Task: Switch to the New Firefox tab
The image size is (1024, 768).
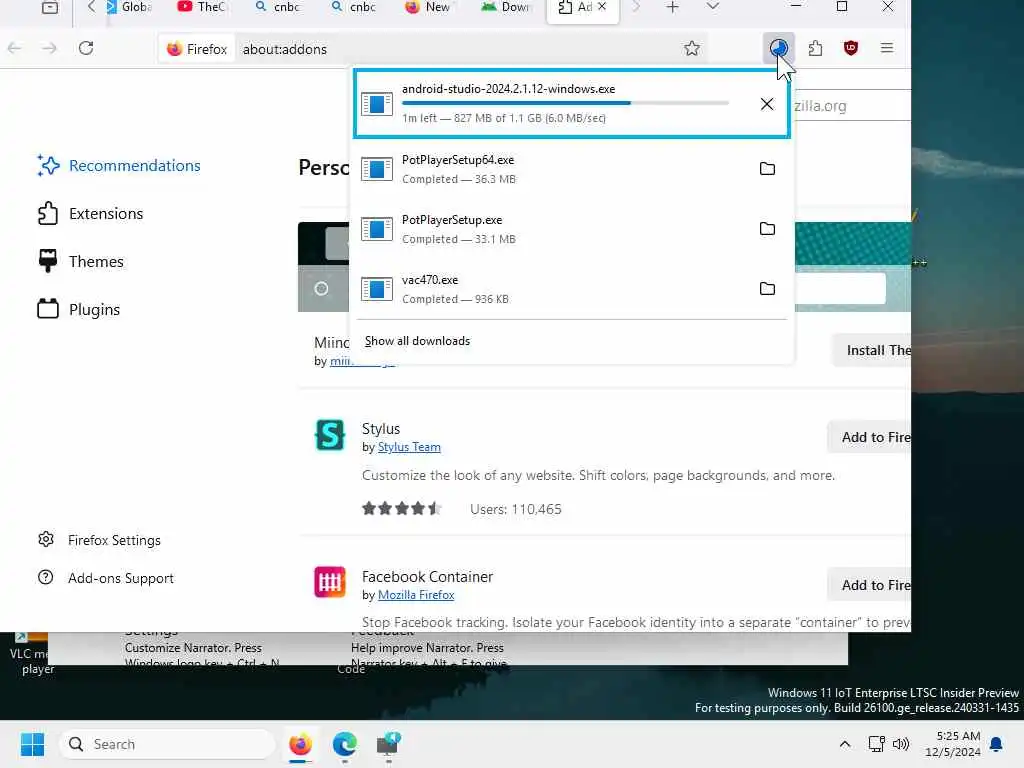Action: point(428,7)
